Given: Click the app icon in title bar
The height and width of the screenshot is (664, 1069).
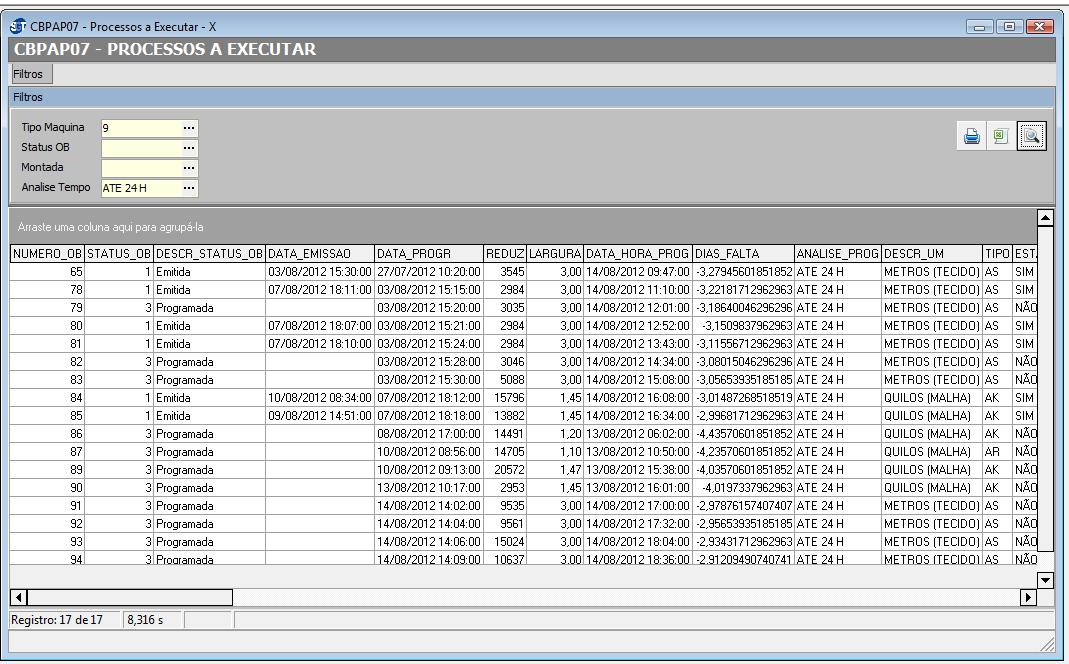Looking at the screenshot, I should [x=19, y=26].
